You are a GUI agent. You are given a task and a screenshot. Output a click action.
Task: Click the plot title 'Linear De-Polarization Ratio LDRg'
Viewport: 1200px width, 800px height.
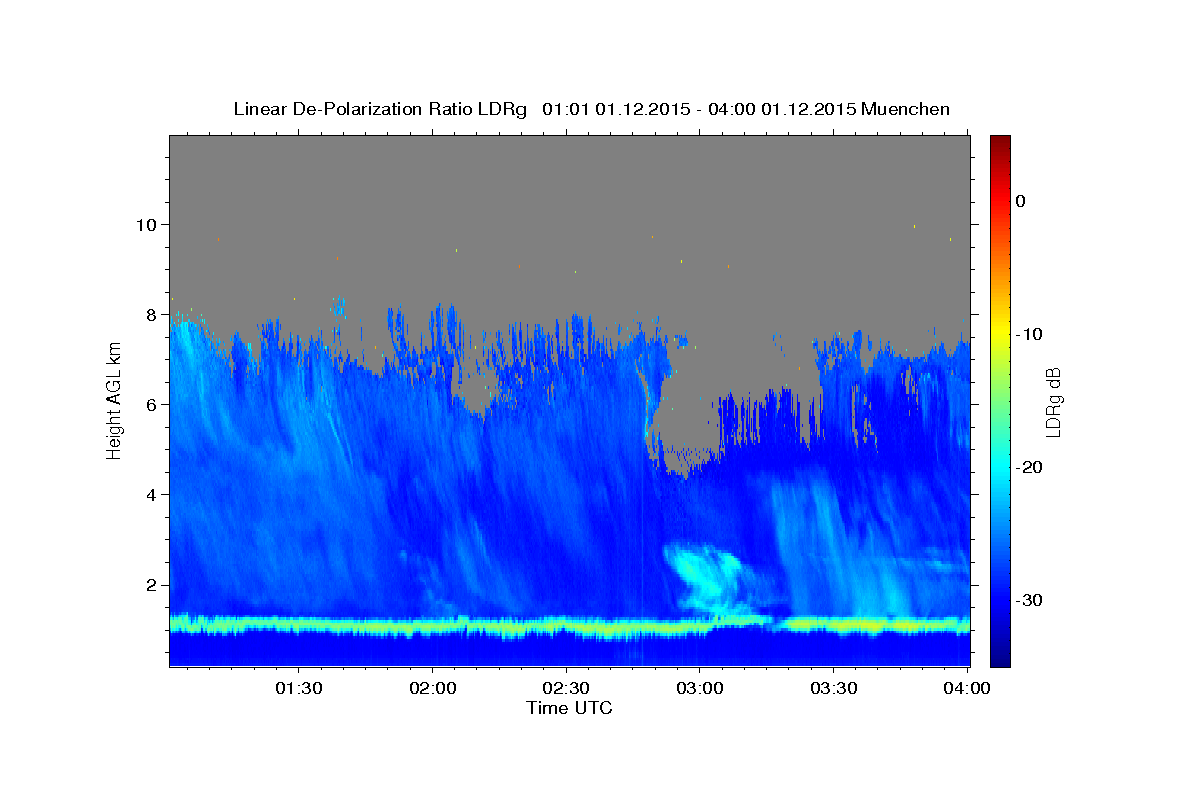[x=379, y=109]
